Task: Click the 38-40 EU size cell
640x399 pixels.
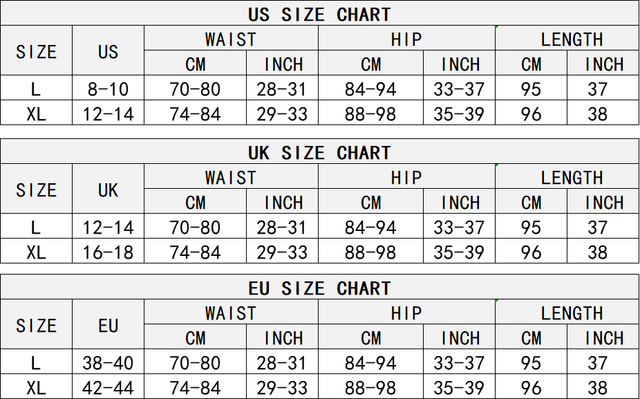Action: point(108,363)
